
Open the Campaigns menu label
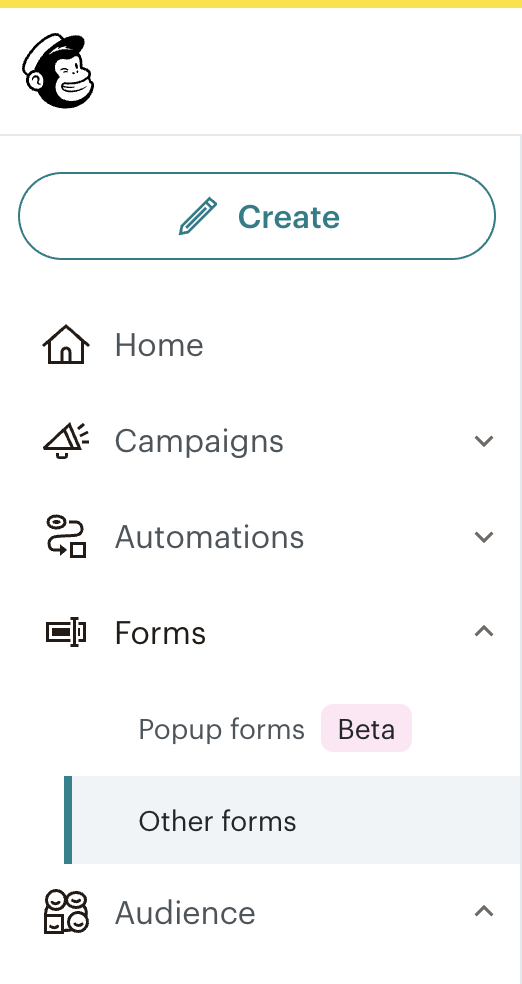coord(199,441)
